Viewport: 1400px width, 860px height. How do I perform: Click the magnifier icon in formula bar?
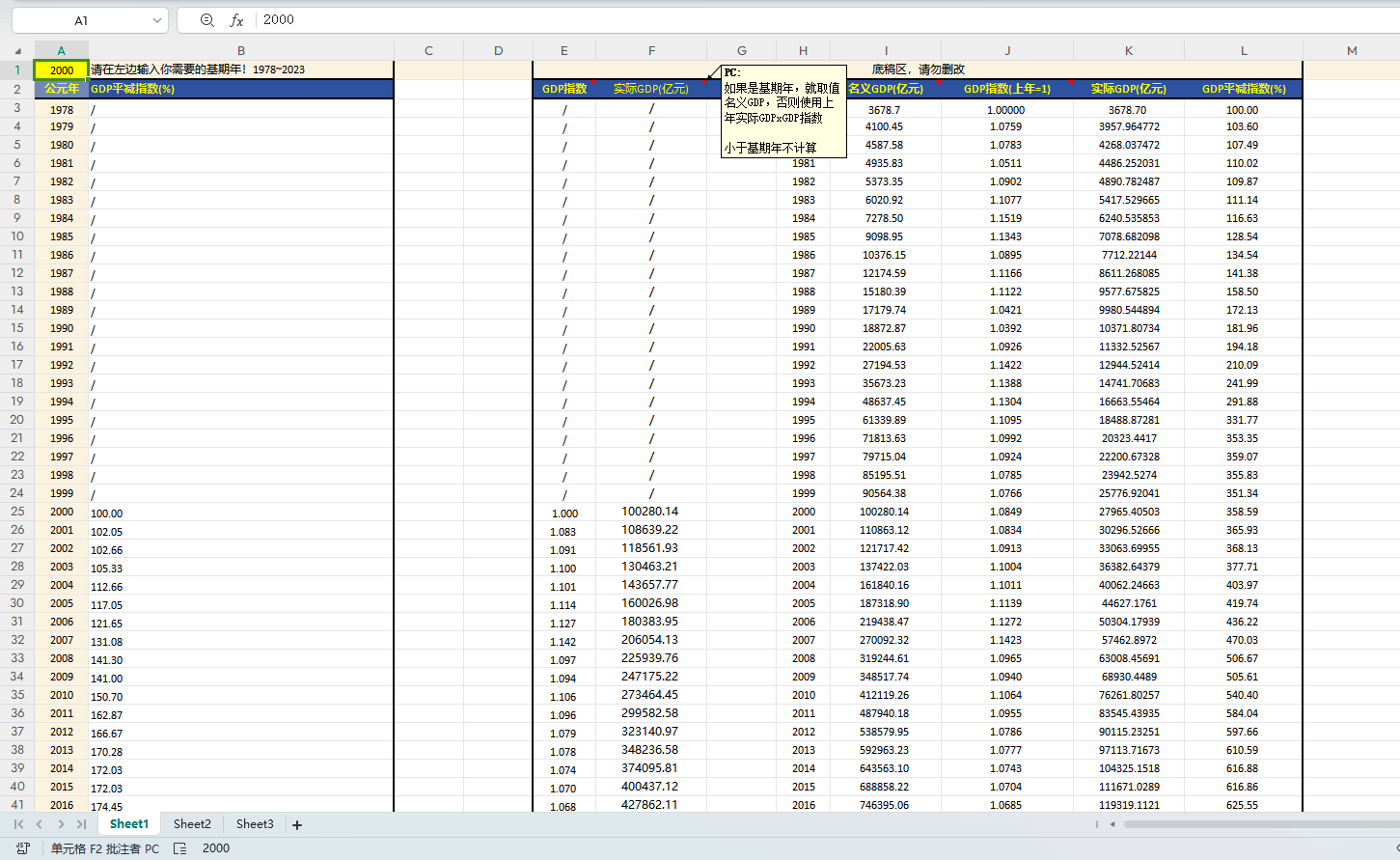[206, 20]
